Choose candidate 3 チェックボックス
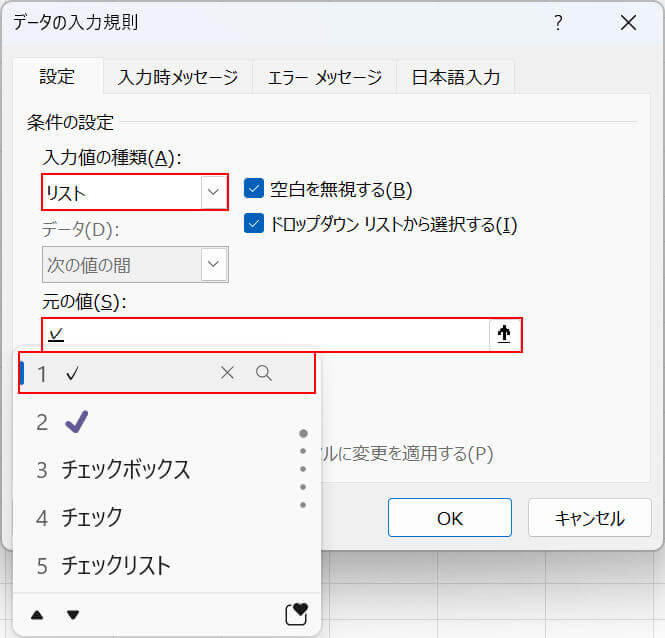This screenshot has height=638, width=665. click(125, 469)
